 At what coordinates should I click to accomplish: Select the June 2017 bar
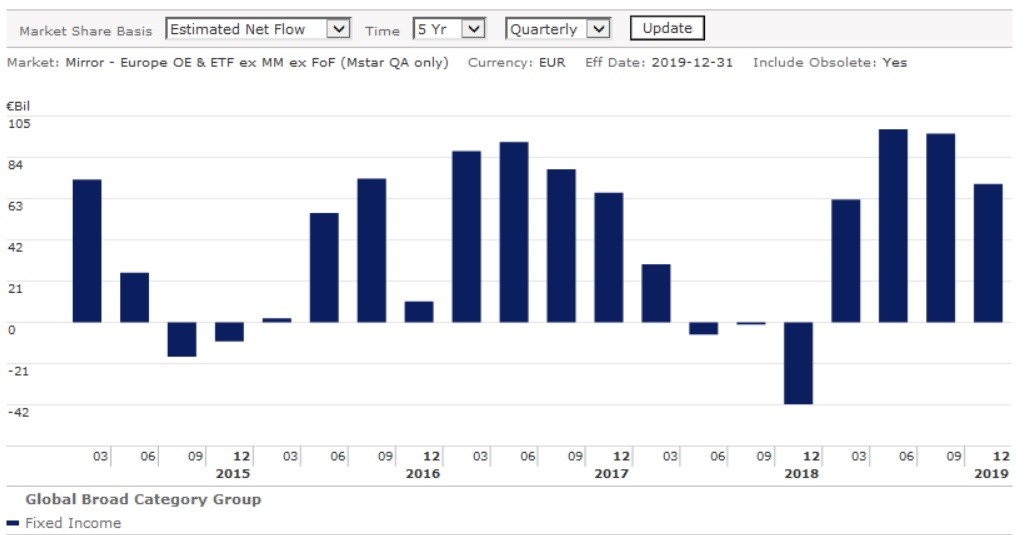pyautogui.click(x=514, y=232)
